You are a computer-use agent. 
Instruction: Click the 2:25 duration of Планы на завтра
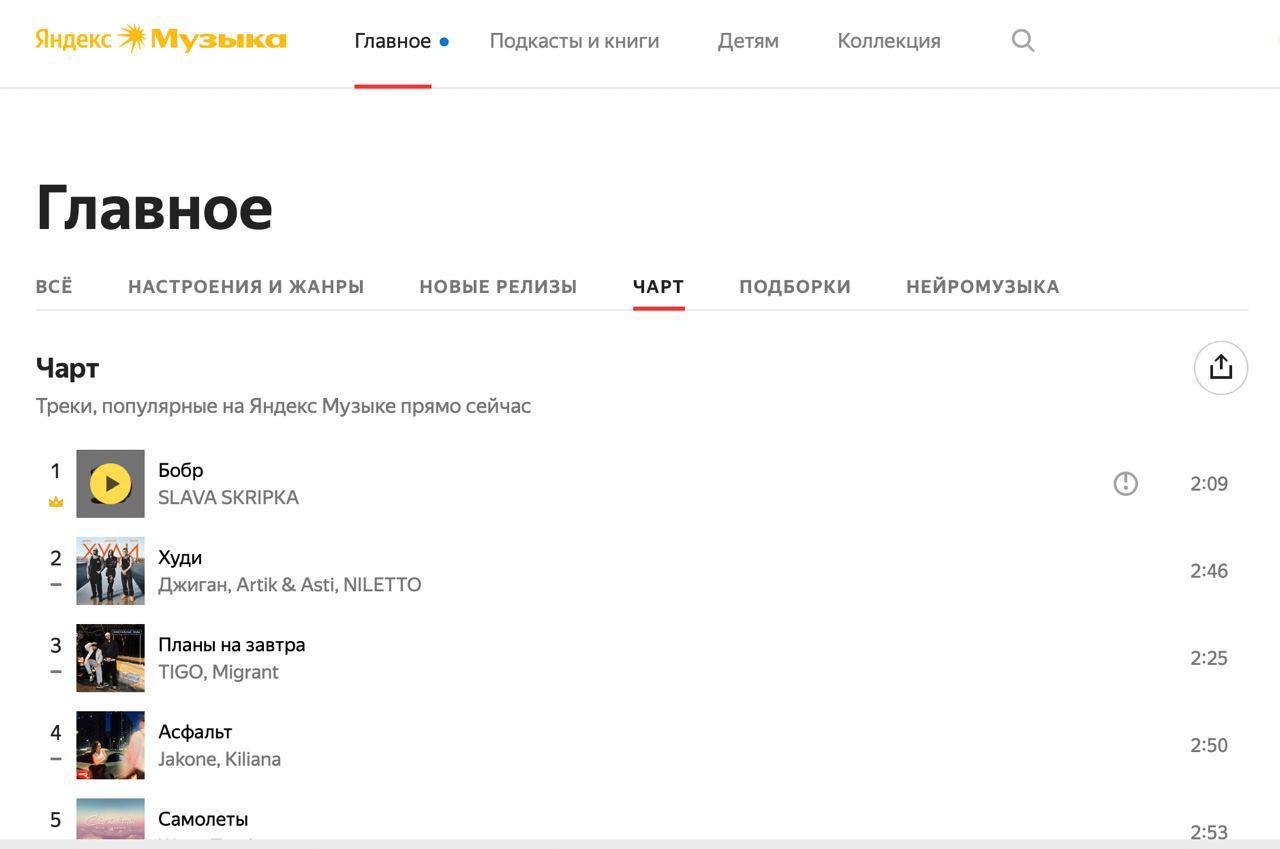[1209, 658]
